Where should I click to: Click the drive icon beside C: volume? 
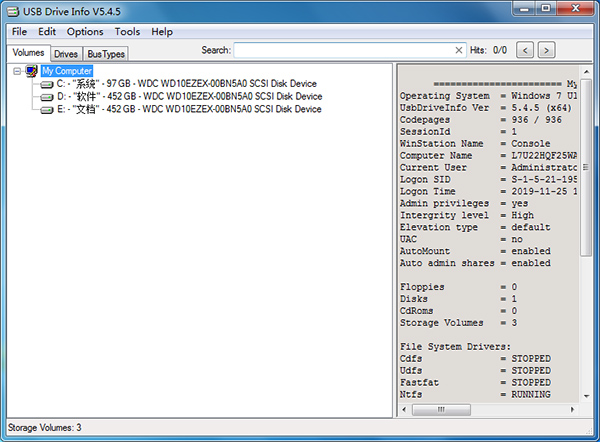click(x=47, y=84)
